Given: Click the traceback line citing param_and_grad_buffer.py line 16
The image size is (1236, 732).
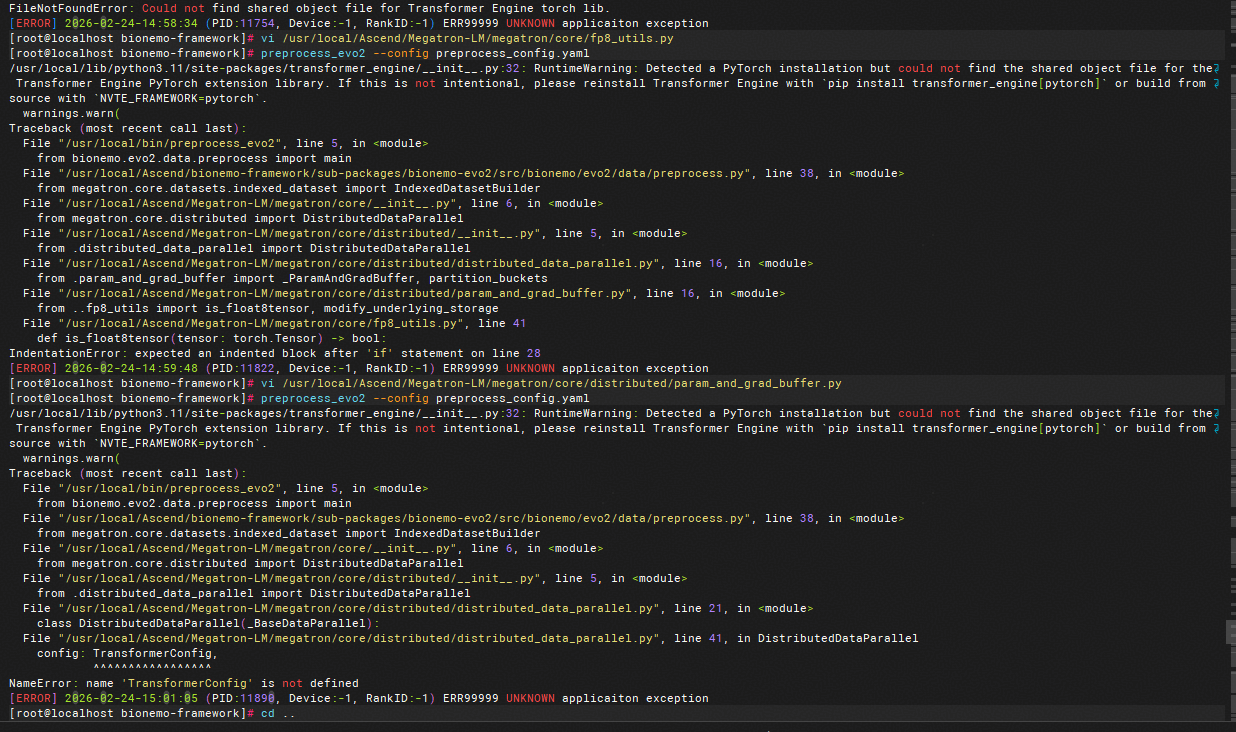Looking at the screenshot, I should [404, 293].
